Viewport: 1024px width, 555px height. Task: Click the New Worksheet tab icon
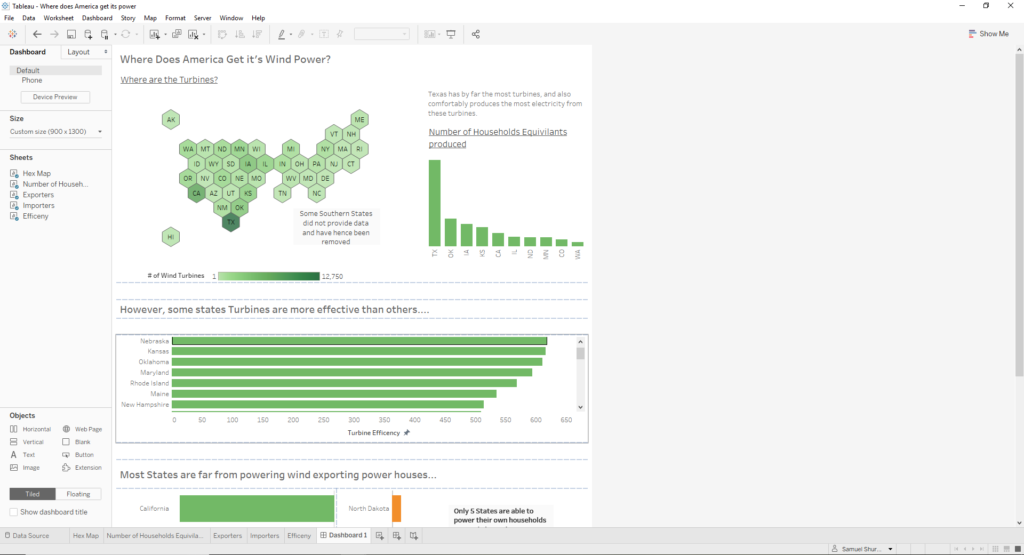coord(380,536)
